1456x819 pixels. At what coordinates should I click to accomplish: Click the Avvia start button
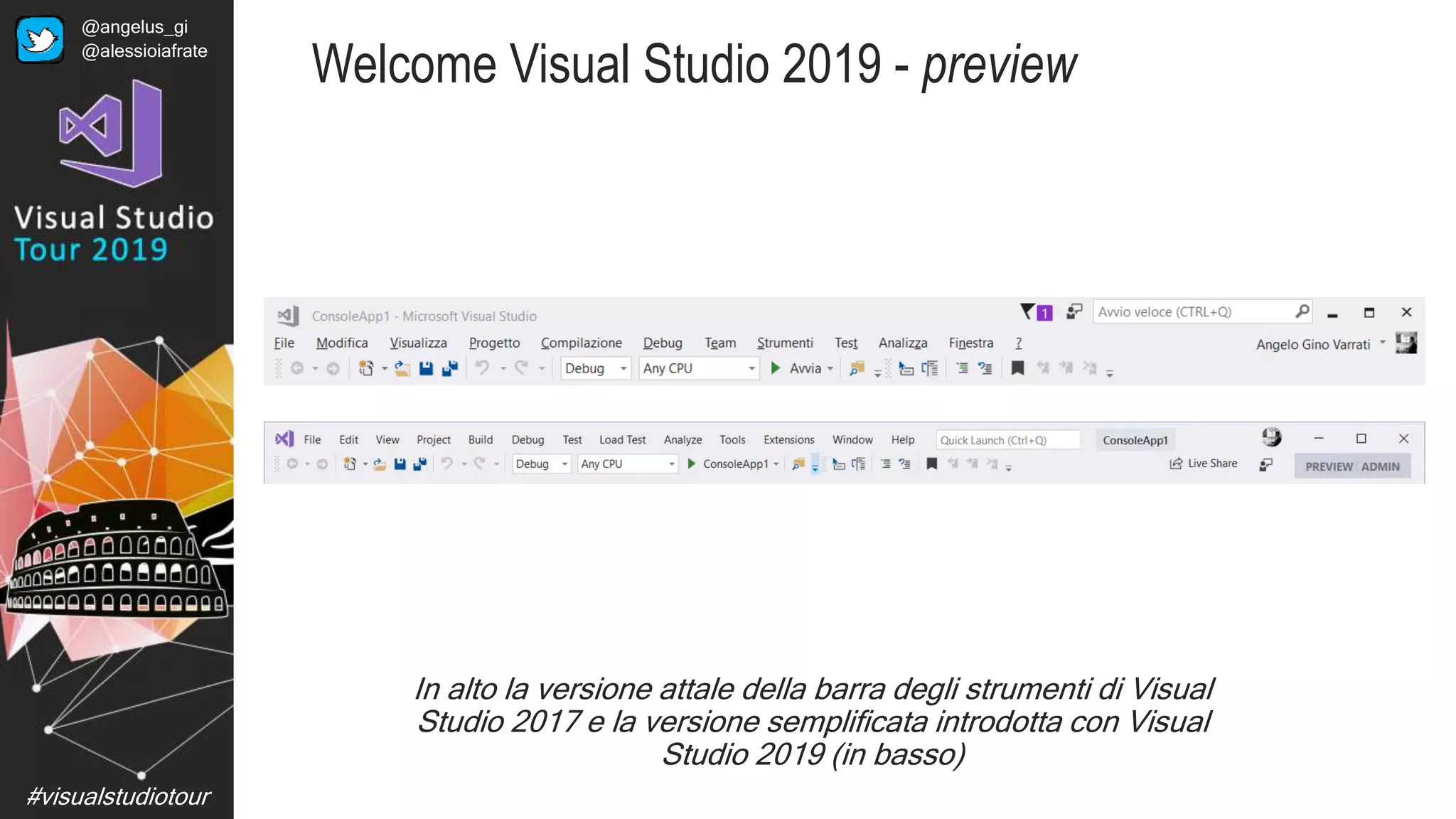(x=796, y=368)
